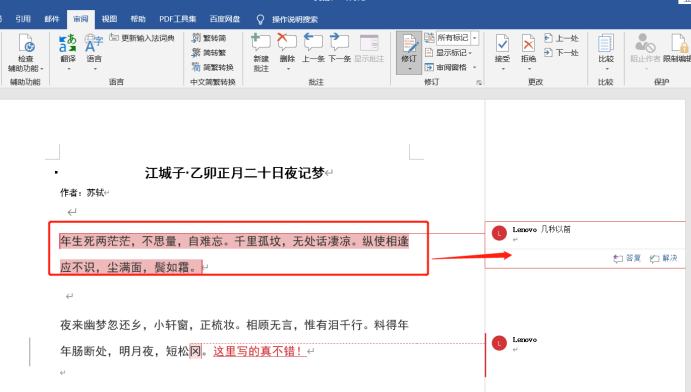Click the first Lenovo comment avatar
Image resolution: width=691 pixels, height=392 pixels.
[499, 233]
